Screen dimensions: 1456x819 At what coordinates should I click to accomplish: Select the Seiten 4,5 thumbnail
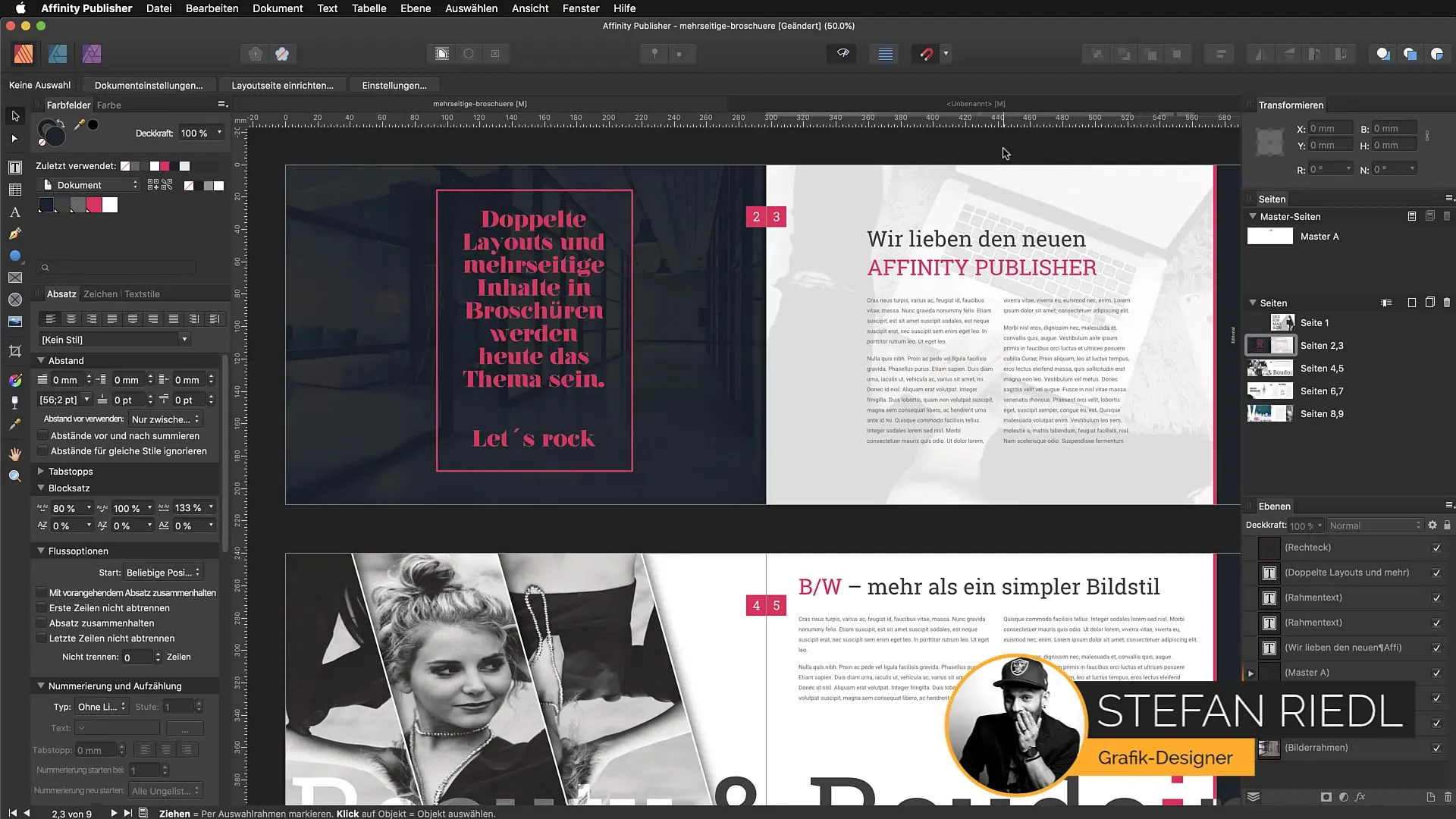1270,369
